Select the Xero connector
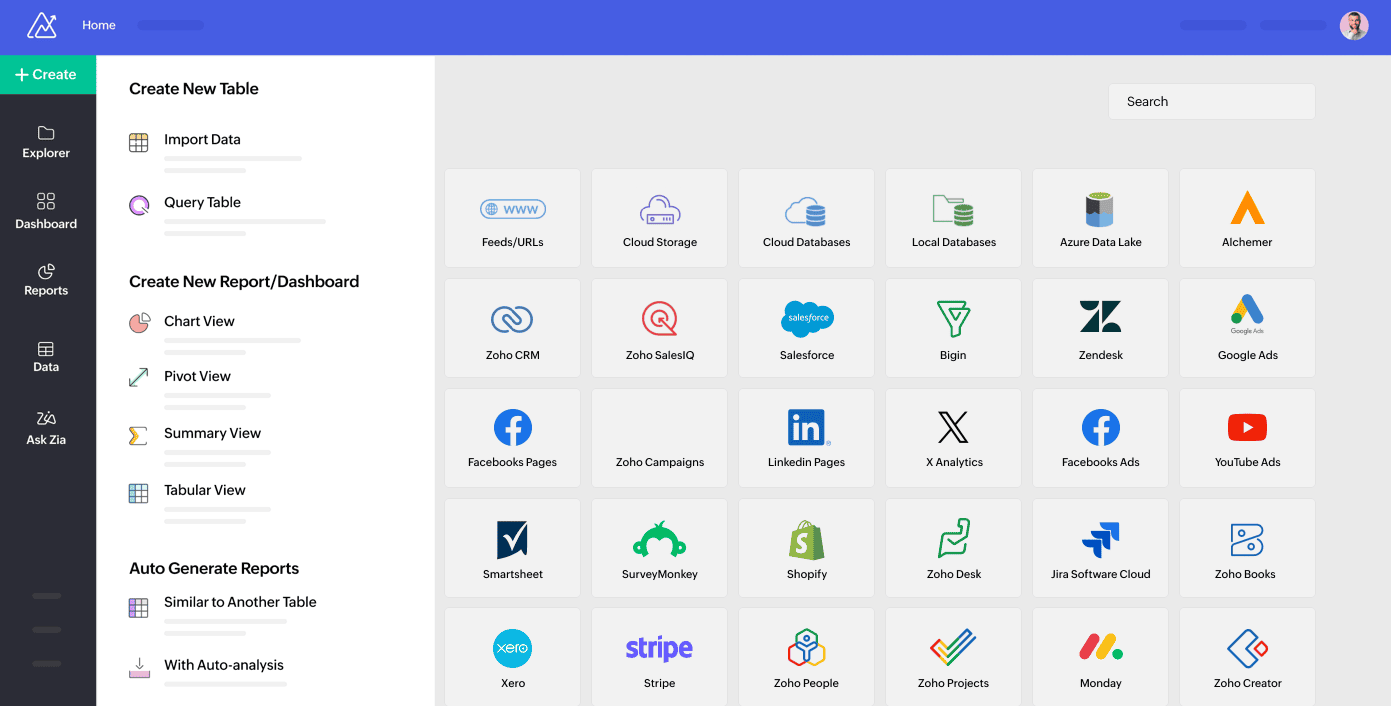The width and height of the screenshot is (1391, 706). click(x=512, y=657)
